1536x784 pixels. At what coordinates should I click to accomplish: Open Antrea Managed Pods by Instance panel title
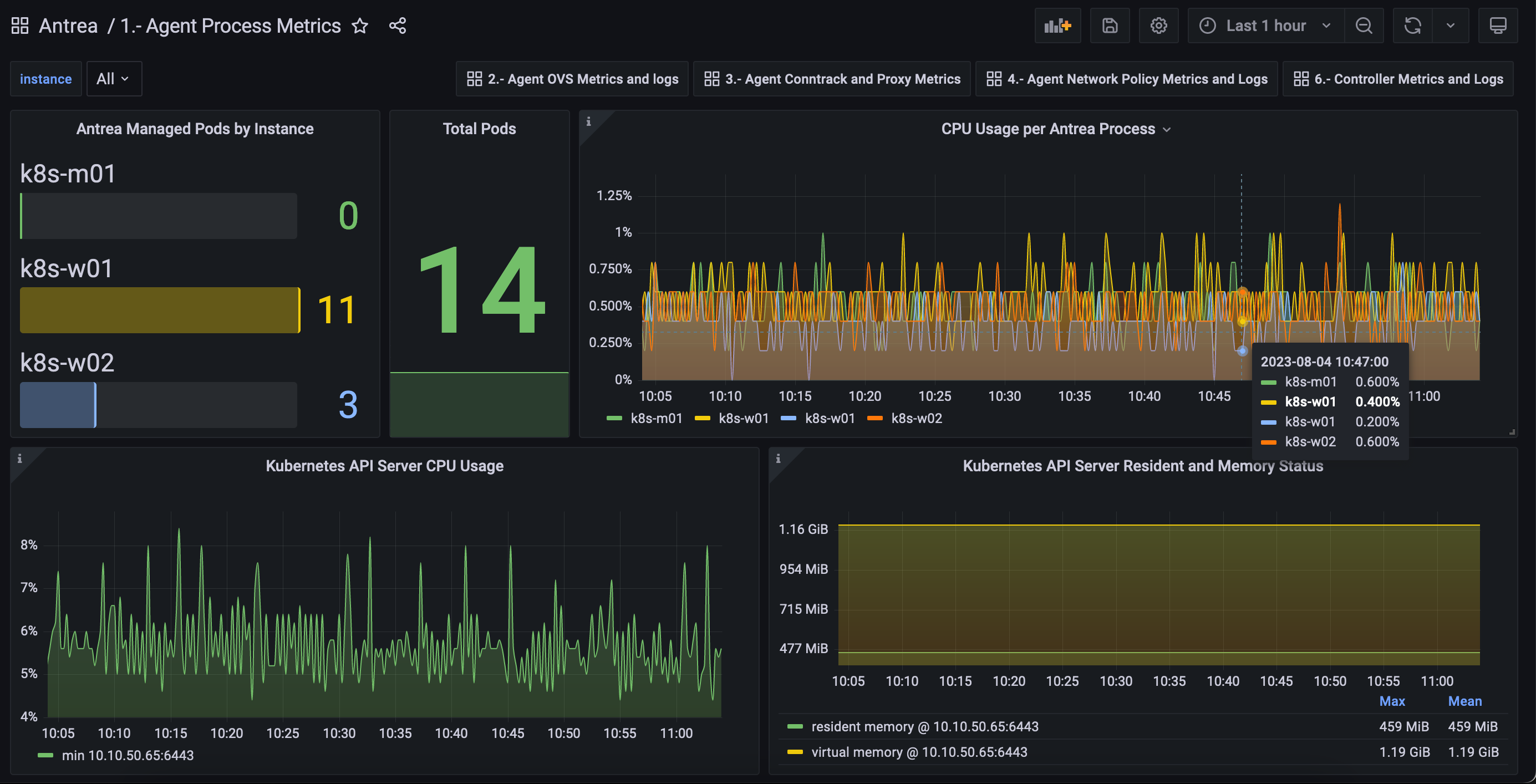point(195,129)
